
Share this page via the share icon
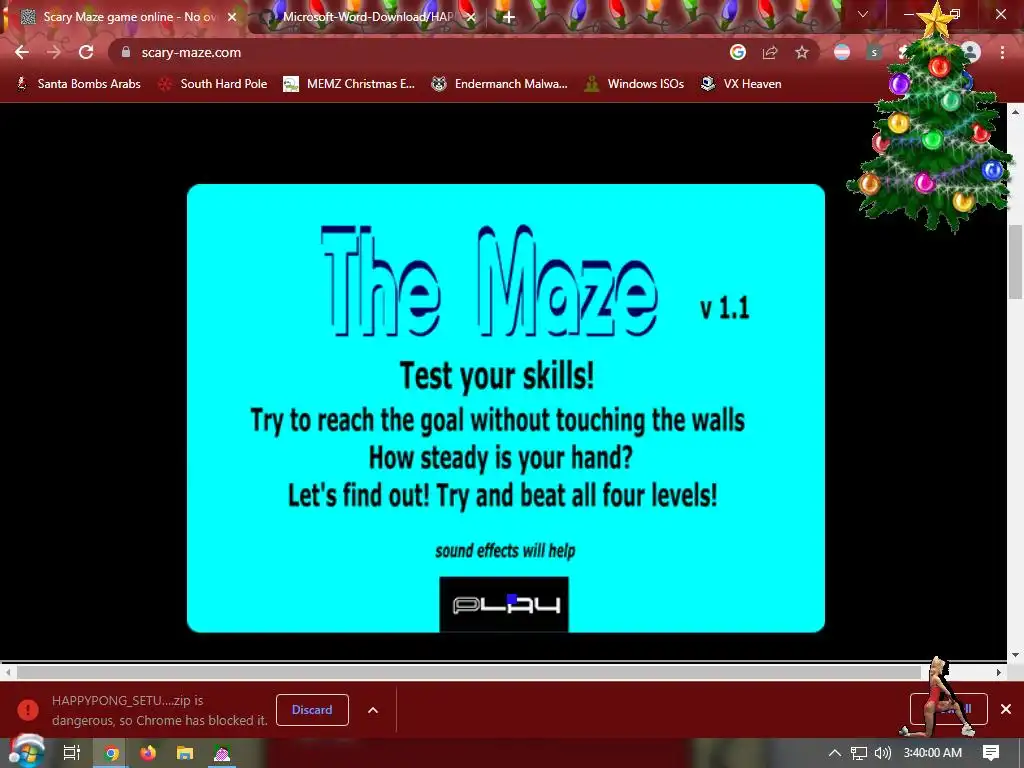click(x=770, y=52)
